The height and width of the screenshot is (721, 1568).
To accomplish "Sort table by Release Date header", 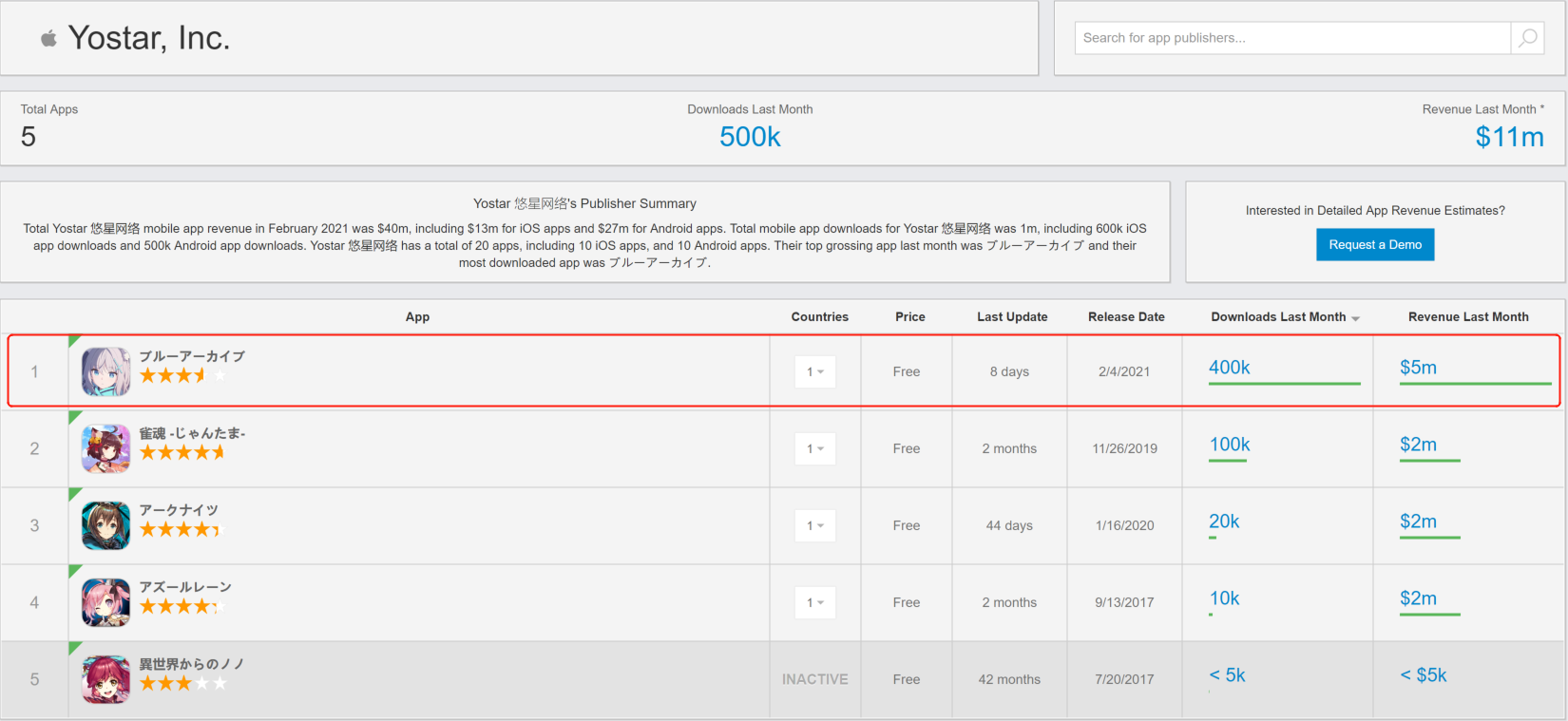I will click(x=1126, y=317).
